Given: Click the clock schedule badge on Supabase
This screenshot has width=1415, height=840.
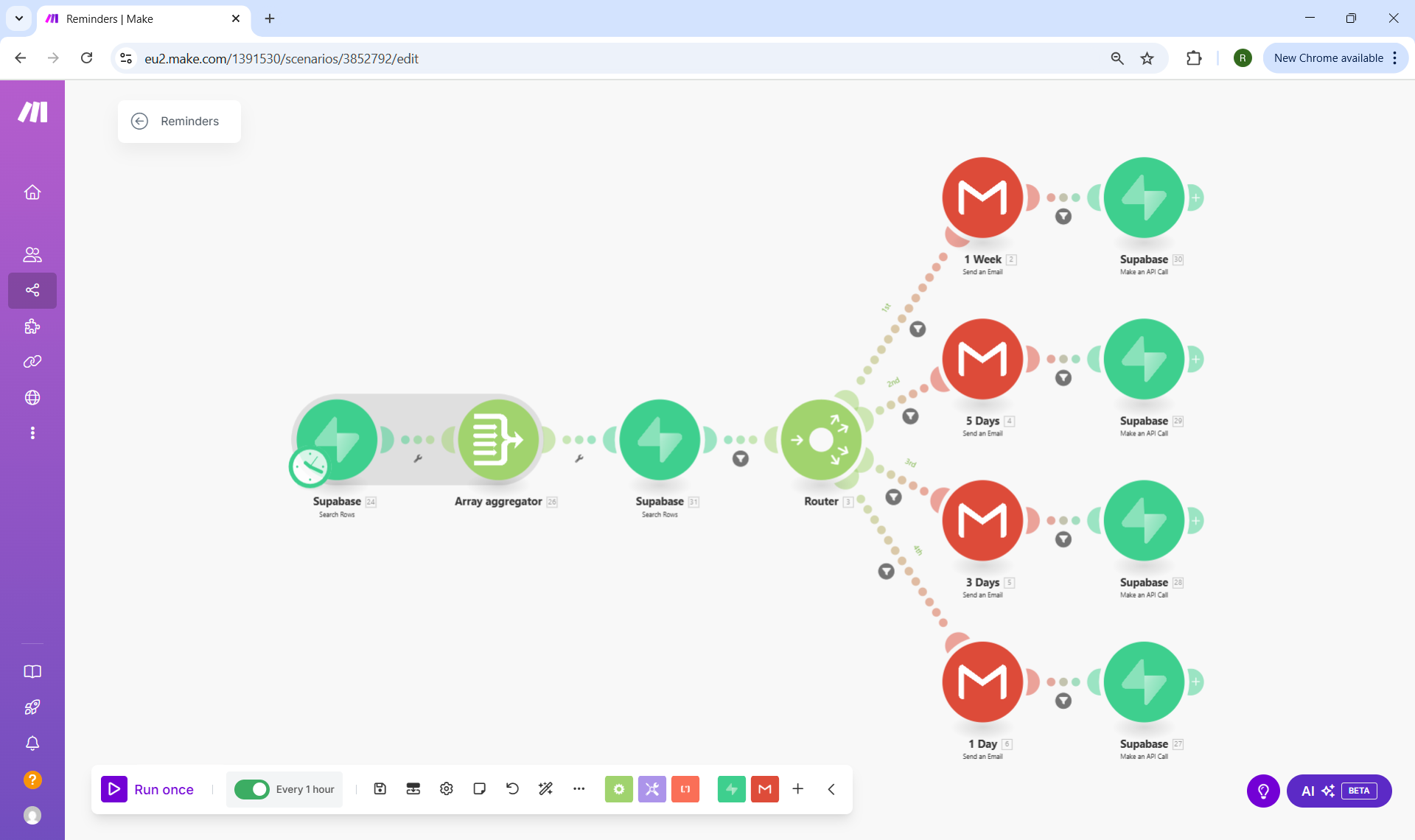Looking at the screenshot, I should pos(310,467).
